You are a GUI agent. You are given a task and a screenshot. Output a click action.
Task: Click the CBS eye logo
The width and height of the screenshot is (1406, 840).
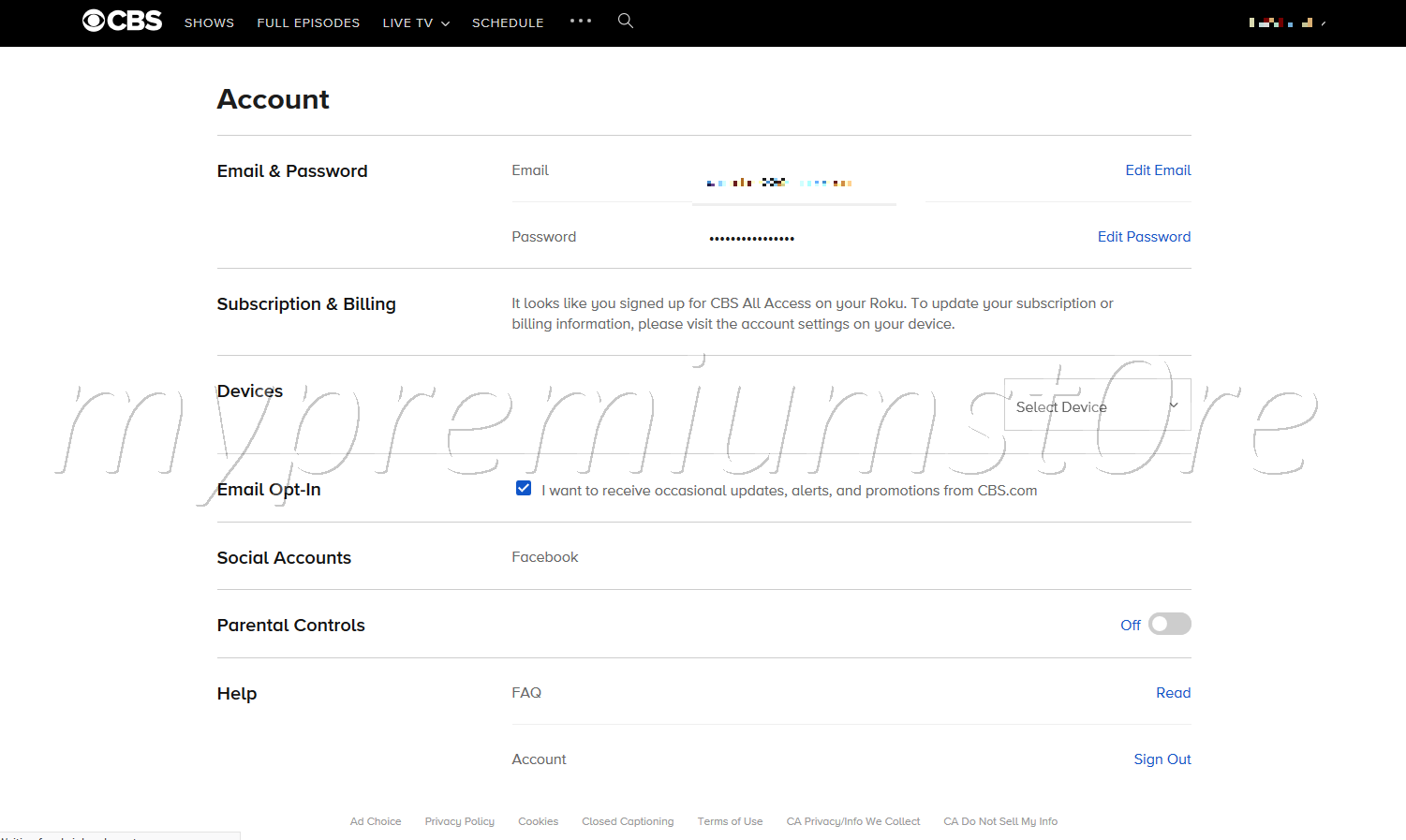[x=123, y=21]
